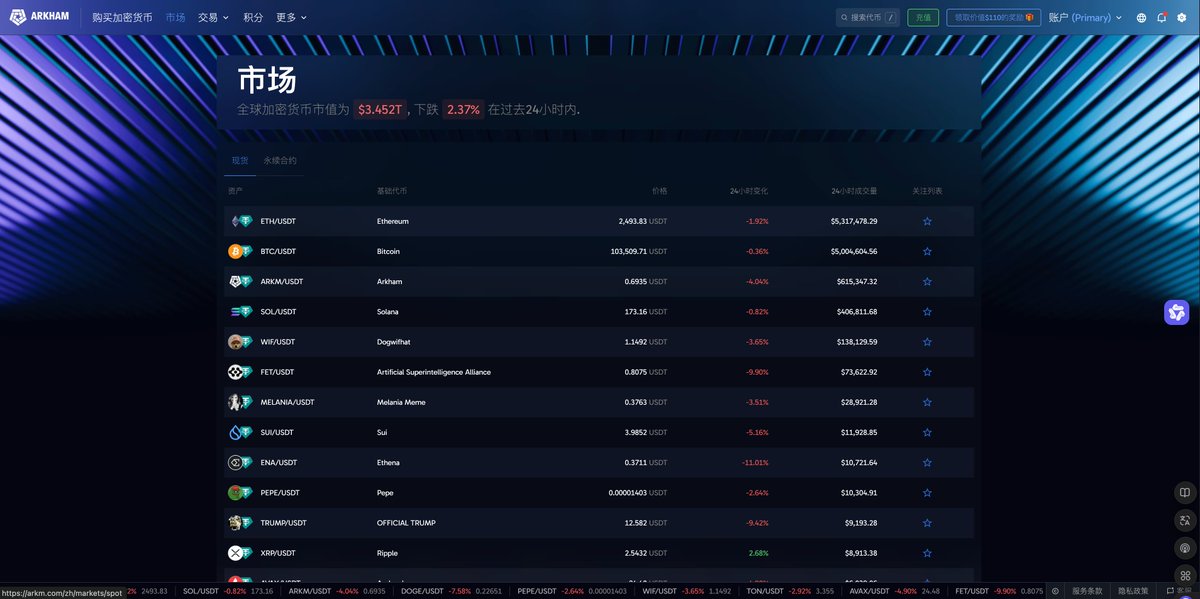Viewport: 1200px width, 599px height.
Task: Star ARKM/USDT for the watchlist
Action: [927, 282]
